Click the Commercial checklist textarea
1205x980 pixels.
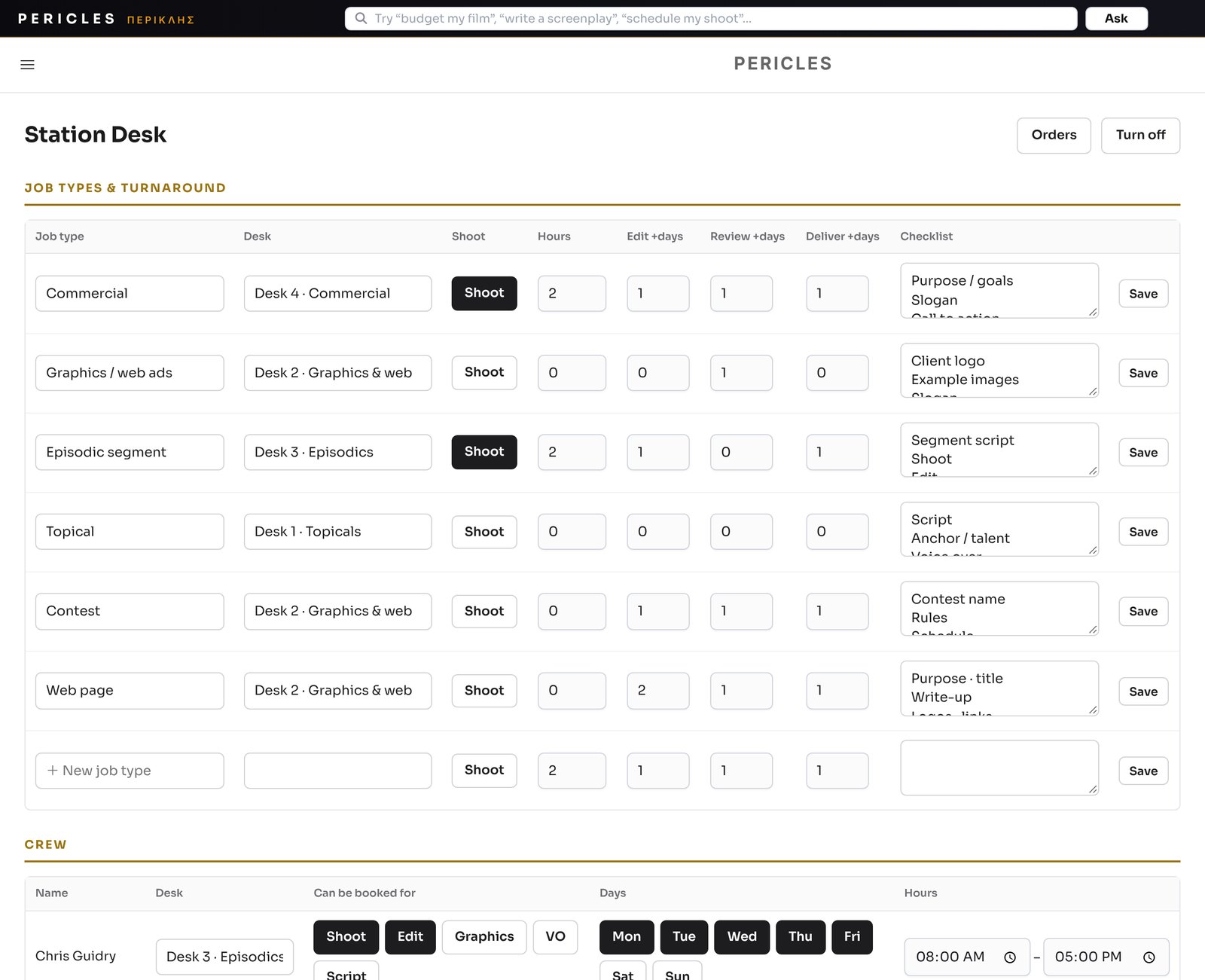coord(999,290)
